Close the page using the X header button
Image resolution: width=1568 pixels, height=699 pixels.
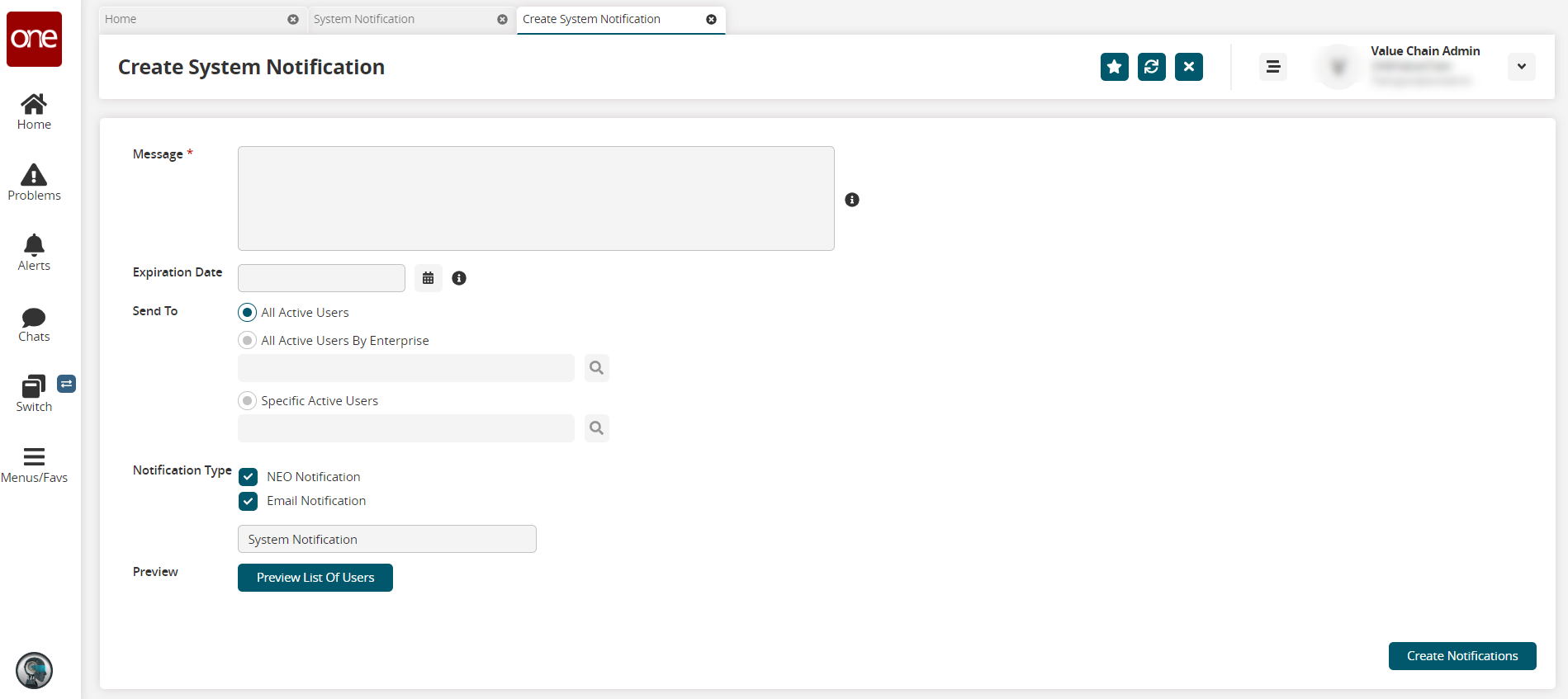click(1189, 67)
